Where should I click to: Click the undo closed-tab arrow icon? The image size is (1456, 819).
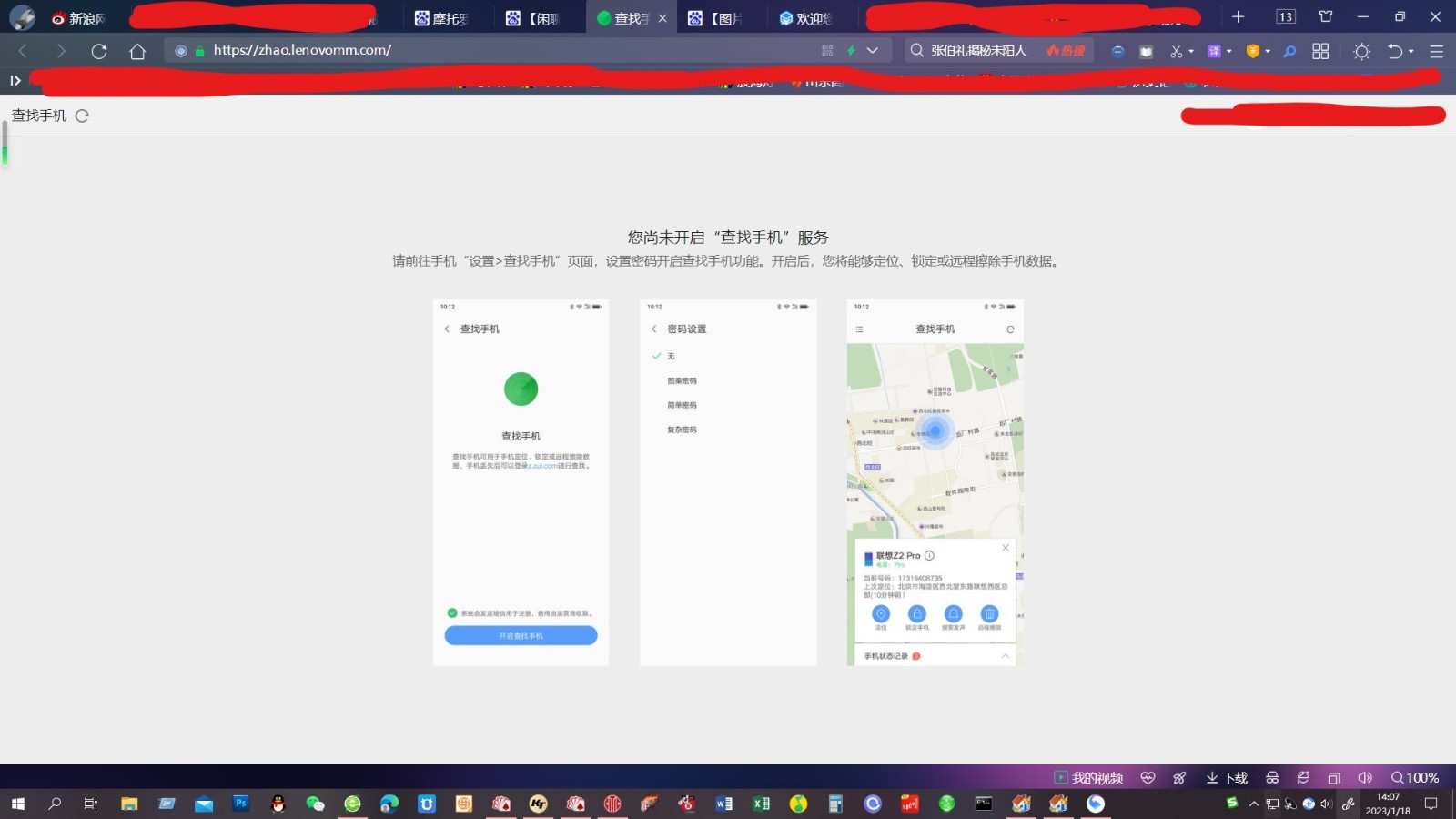point(1395,51)
